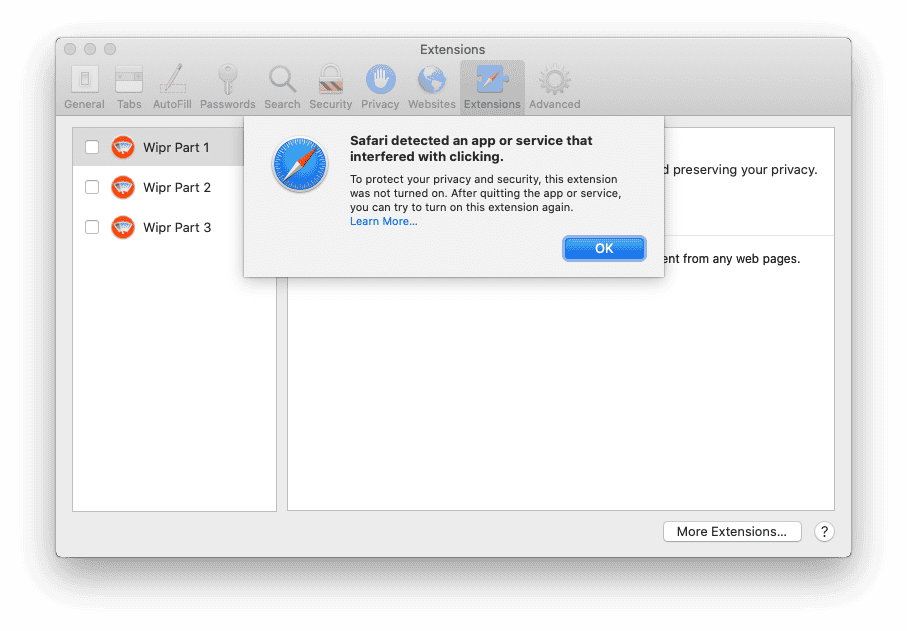Viewport: 907px width, 631px height.
Task: Open the Learn More link
Action: point(384,221)
